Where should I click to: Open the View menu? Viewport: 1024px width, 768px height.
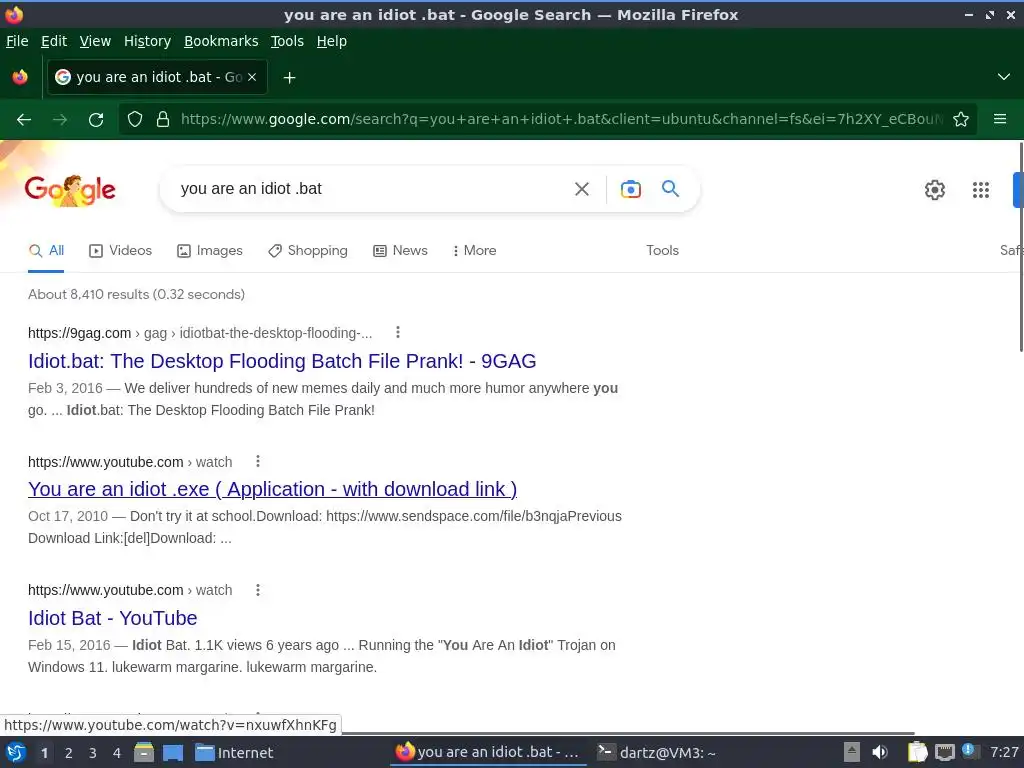tap(95, 41)
